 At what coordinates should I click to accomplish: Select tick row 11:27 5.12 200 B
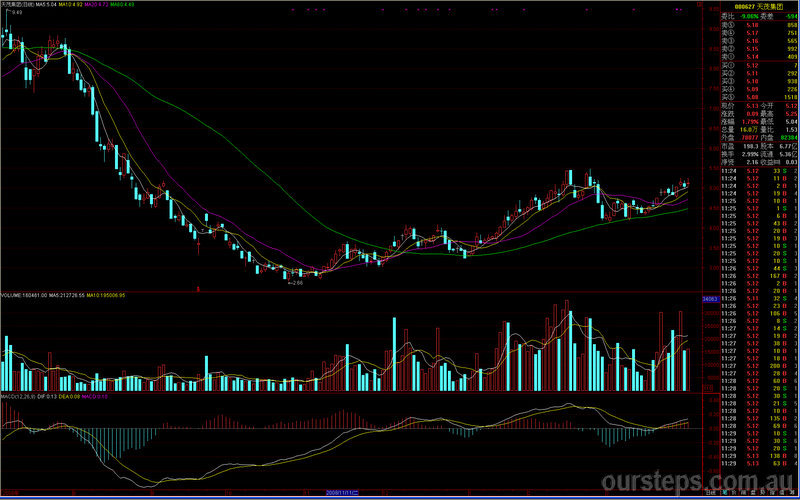(759, 366)
